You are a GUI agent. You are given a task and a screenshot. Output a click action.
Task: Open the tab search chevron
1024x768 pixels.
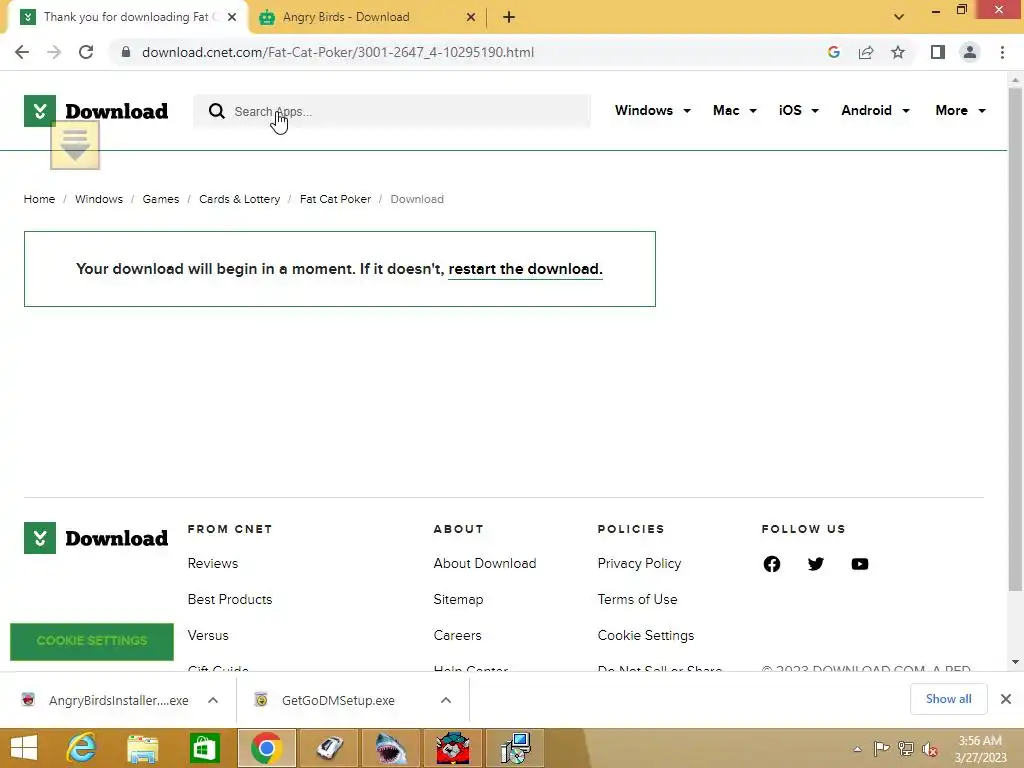[x=899, y=17]
